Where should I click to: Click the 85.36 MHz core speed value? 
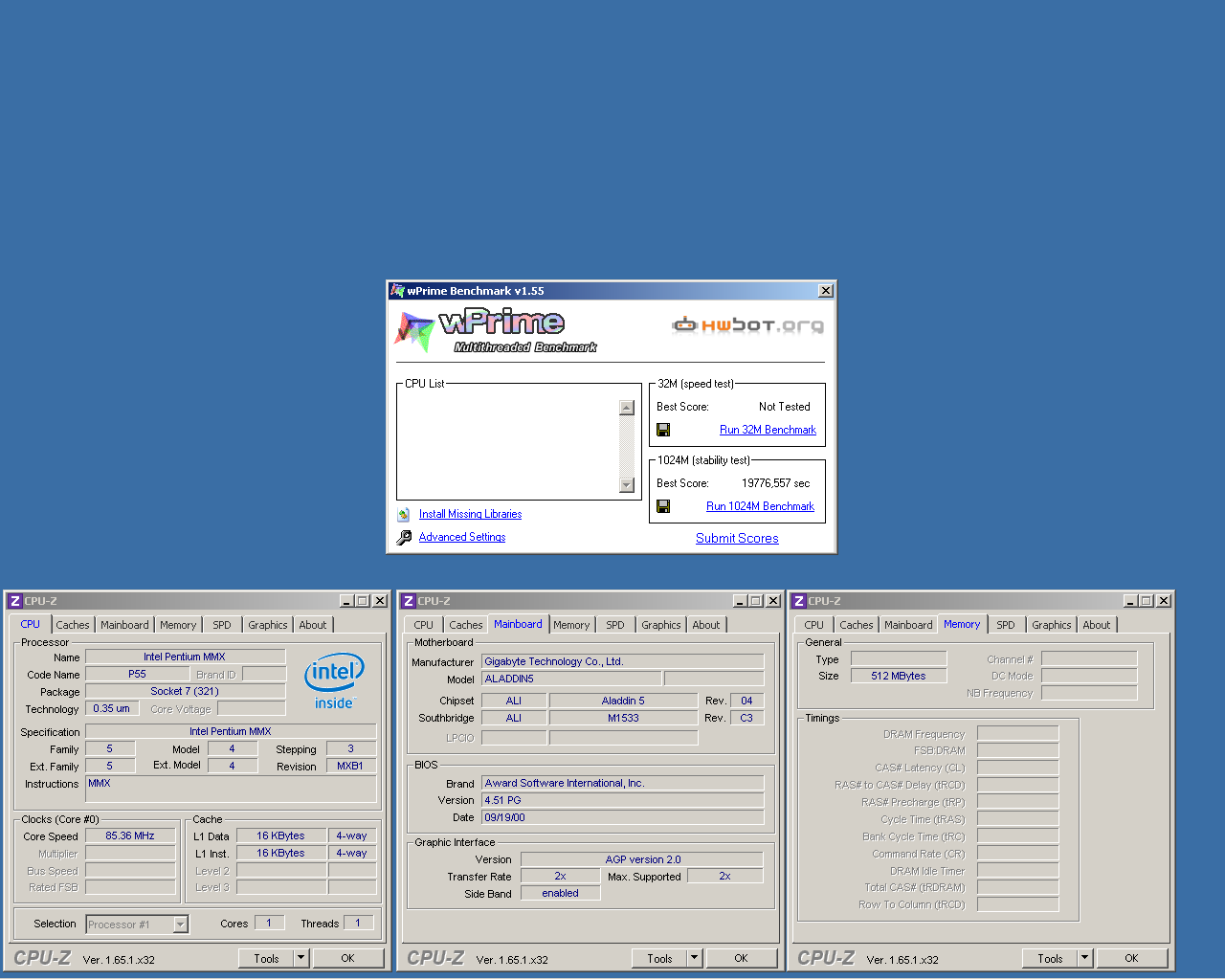click(130, 835)
